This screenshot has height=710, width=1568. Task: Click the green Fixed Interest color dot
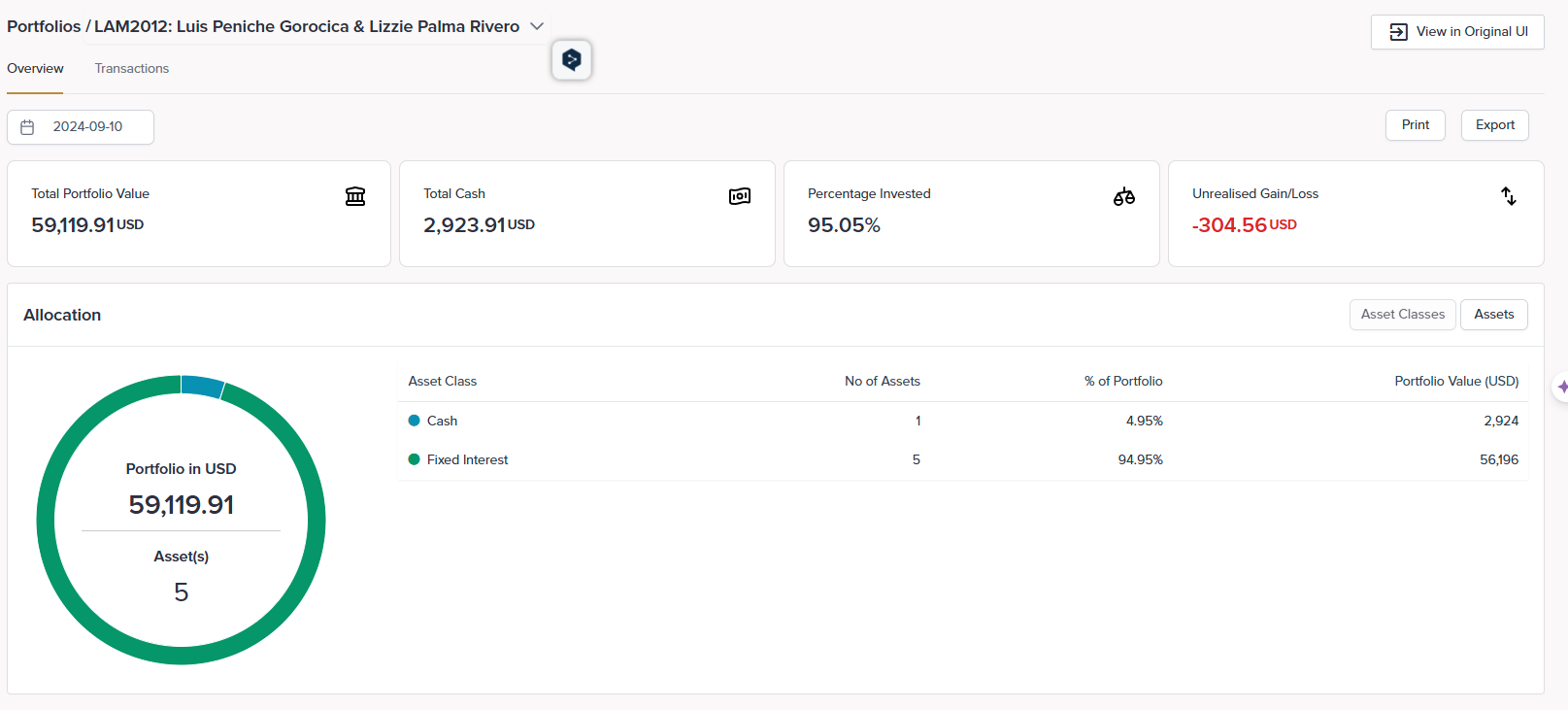pos(414,459)
